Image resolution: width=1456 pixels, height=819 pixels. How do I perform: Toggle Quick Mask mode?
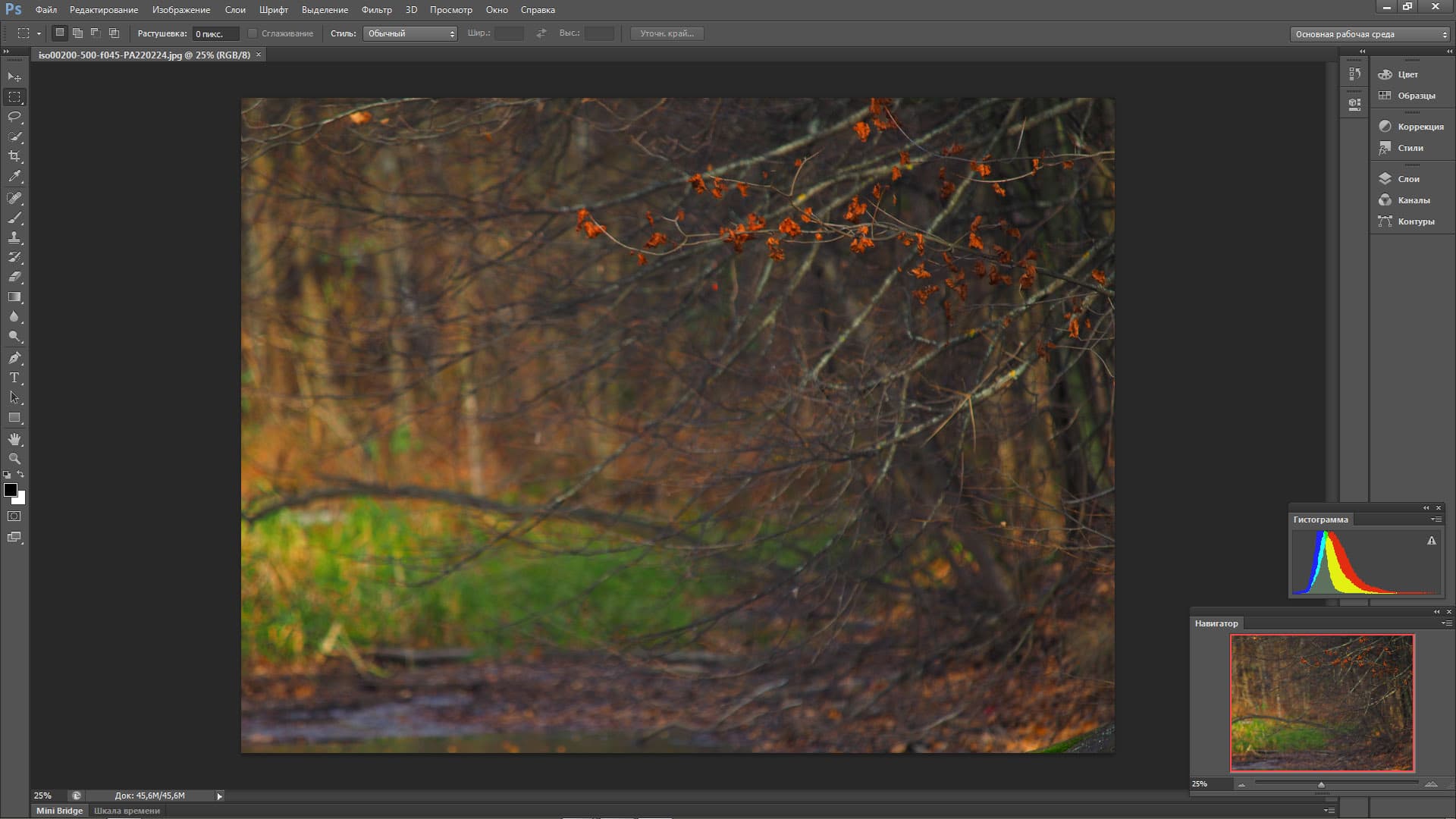coord(14,516)
